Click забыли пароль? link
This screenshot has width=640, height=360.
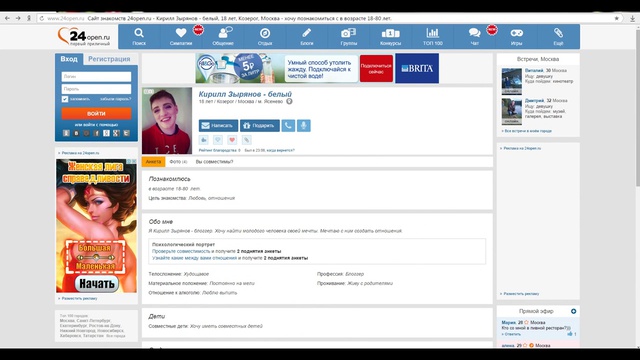coord(116,99)
